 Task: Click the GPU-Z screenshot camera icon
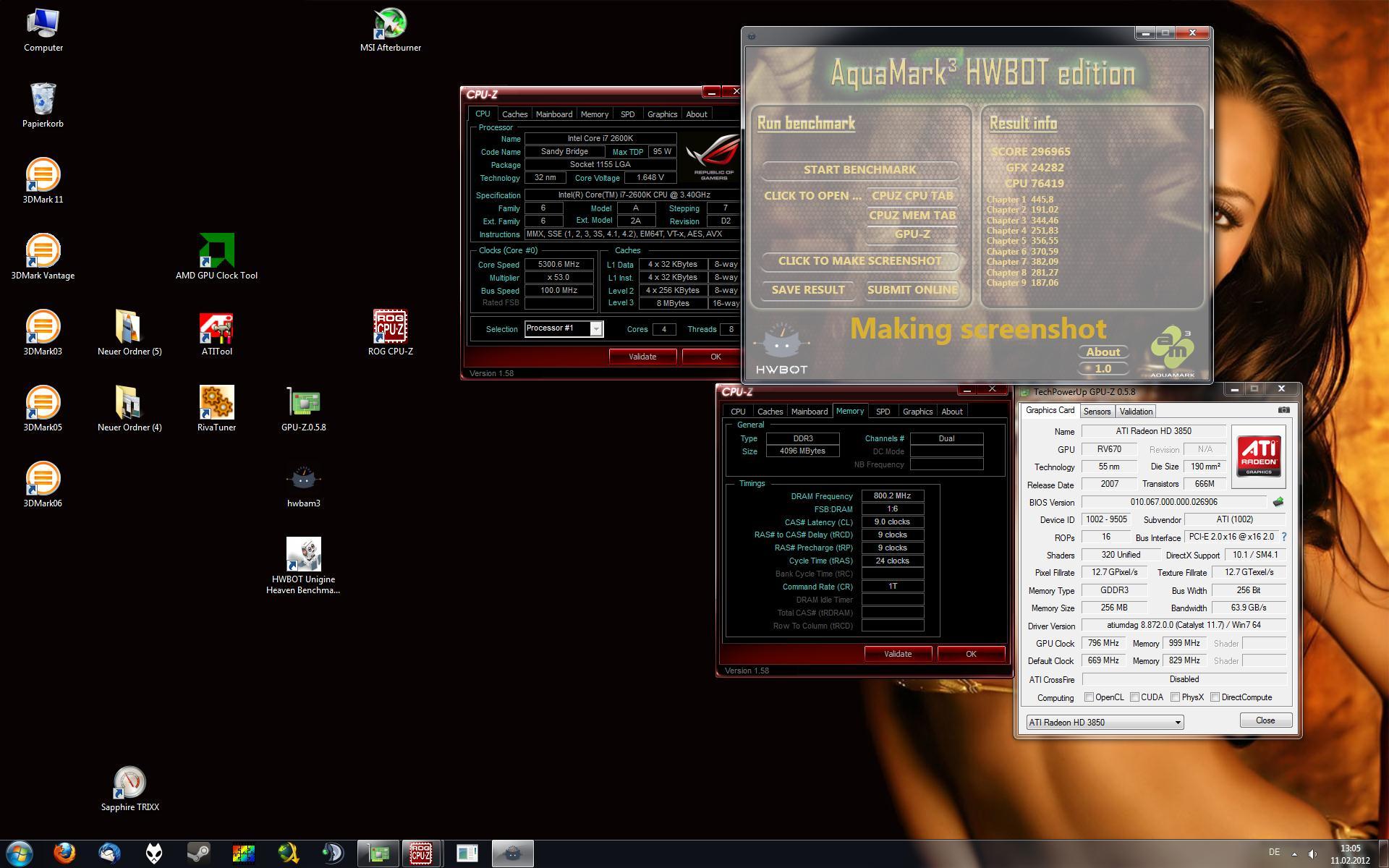tap(1283, 409)
